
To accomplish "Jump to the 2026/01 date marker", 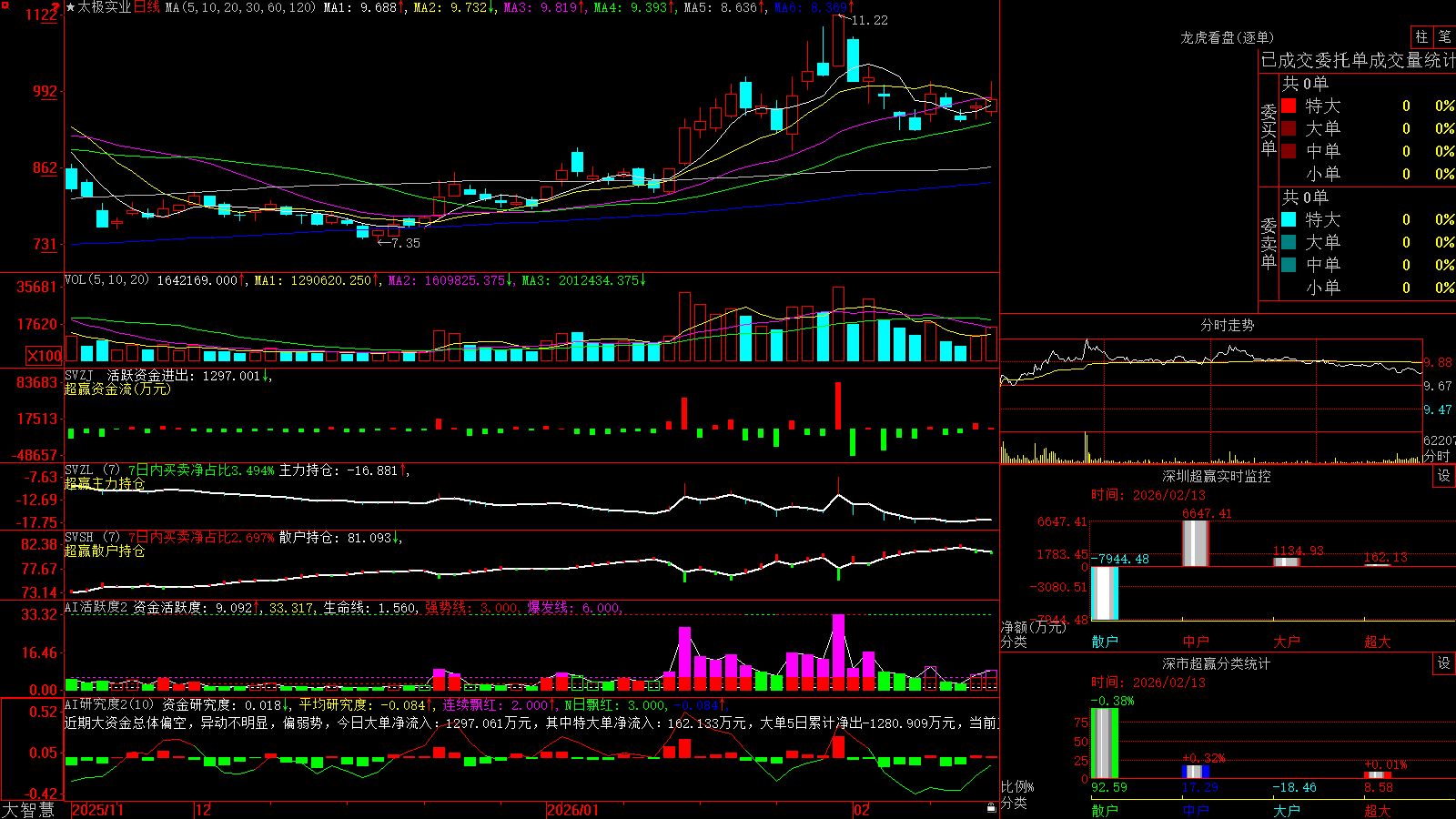I will tap(572, 810).
